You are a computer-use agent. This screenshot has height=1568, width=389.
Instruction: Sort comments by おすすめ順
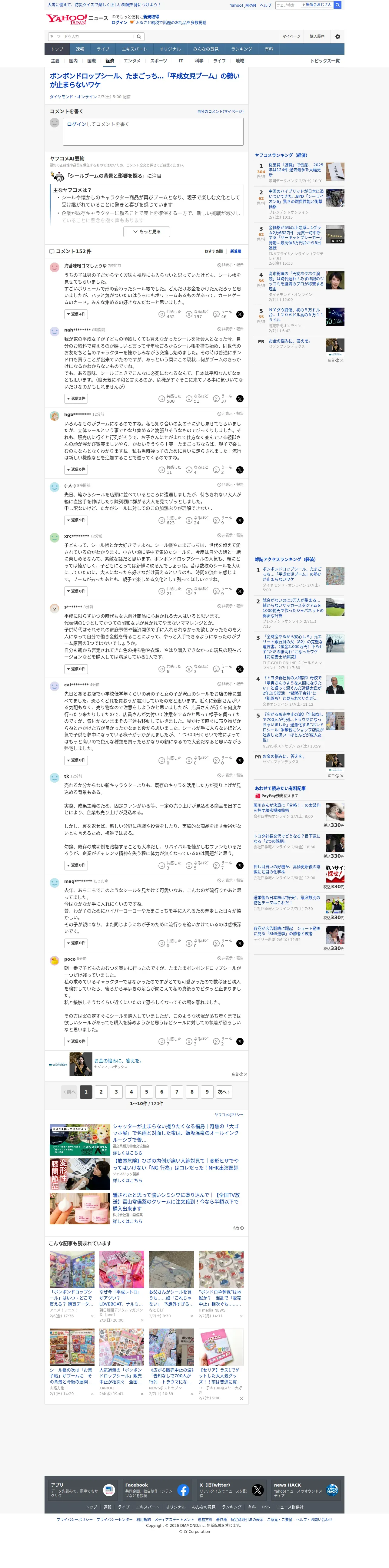(214, 251)
